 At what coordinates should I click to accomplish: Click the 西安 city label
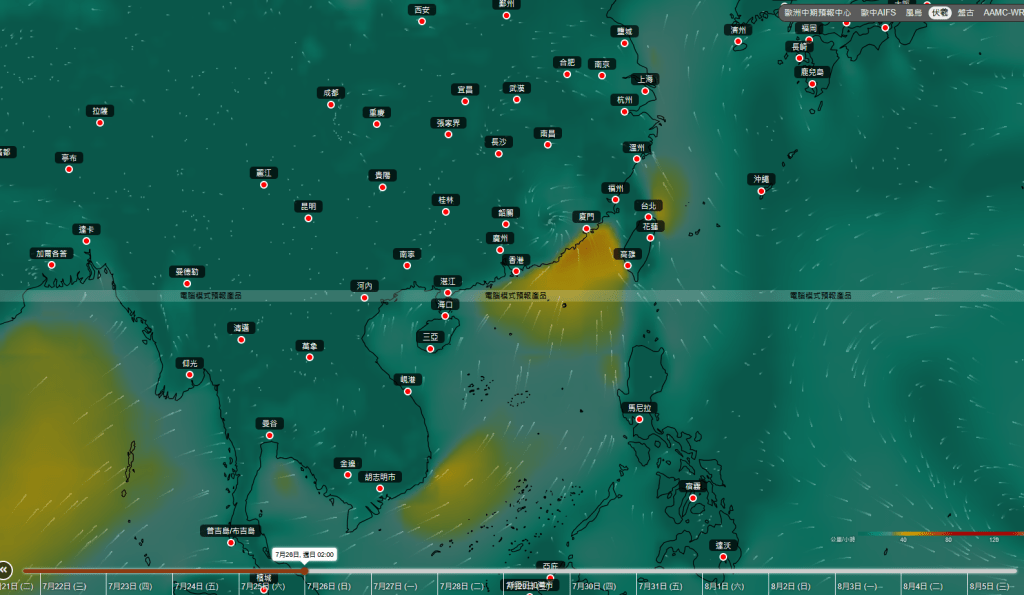[422, 10]
